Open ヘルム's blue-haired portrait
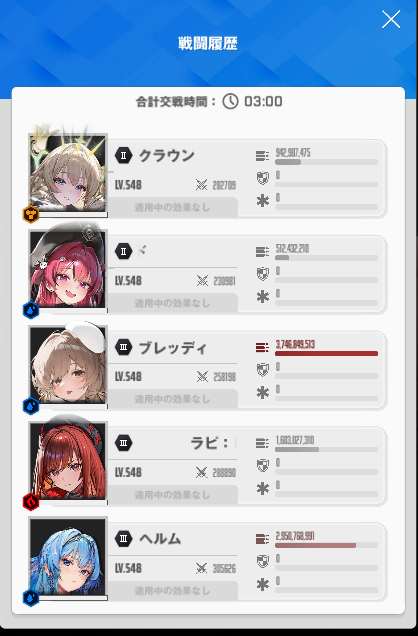Screen dimensions: 418x636 pos(68,556)
